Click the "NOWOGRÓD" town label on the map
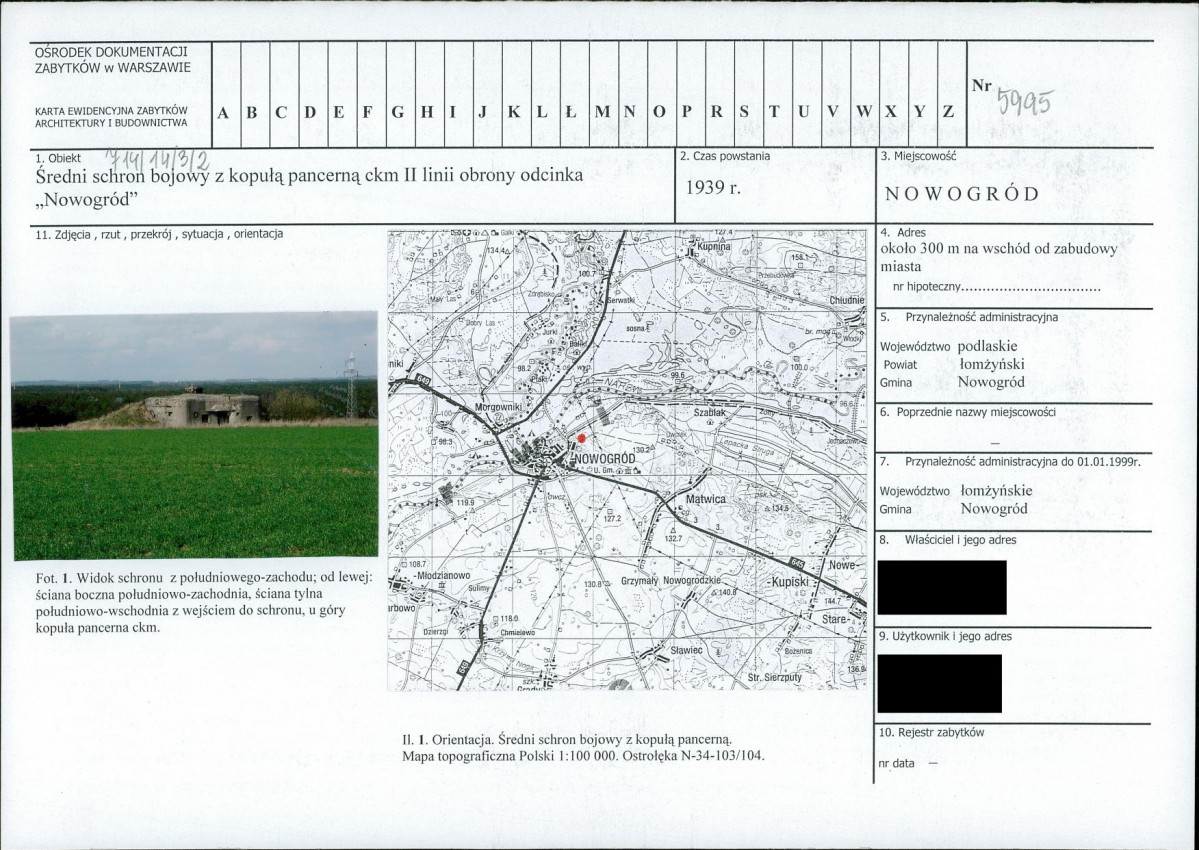Screen dimensions: 1199x850 [603, 459]
